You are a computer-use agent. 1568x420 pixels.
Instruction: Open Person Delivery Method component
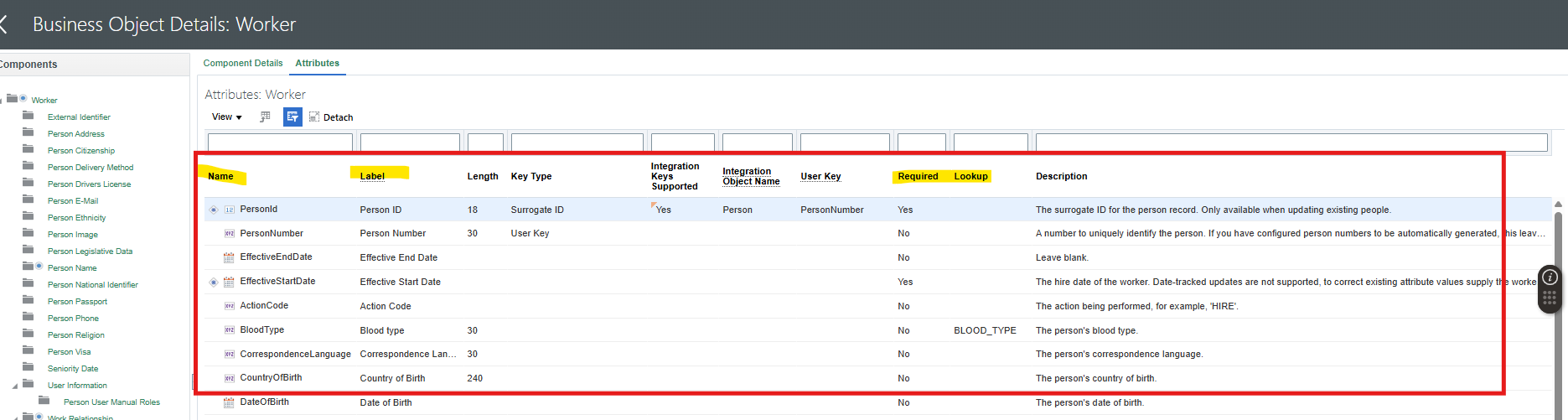[91, 168]
